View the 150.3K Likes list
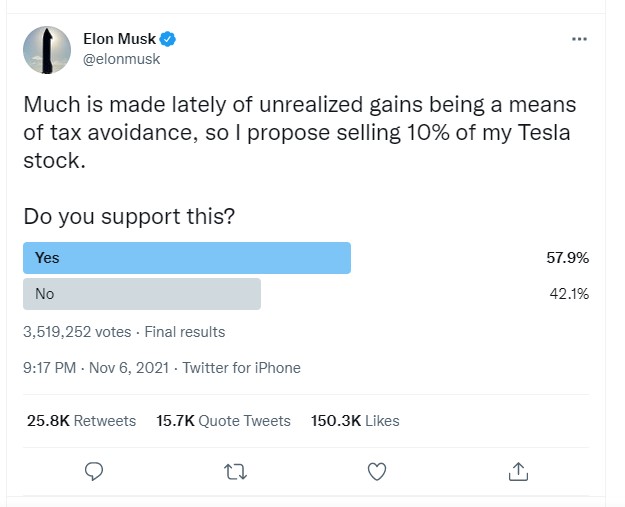 click(x=356, y=421)
